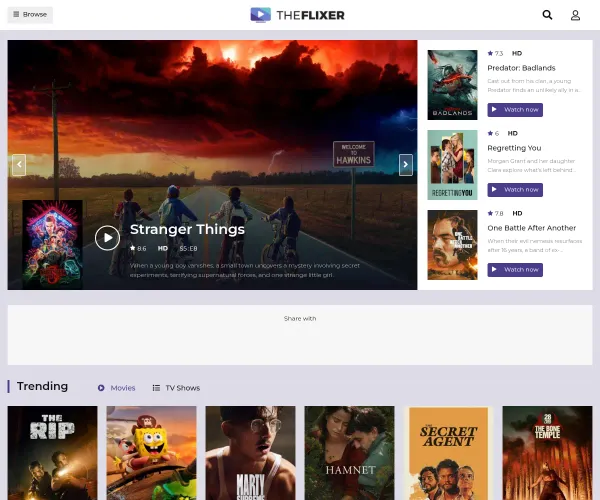
Task: Click the Predator: Badlands poster
Action: pos(452,85)
